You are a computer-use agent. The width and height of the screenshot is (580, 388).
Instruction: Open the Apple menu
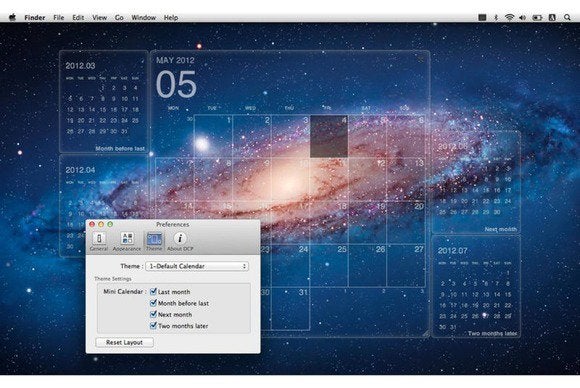pos(12,17)
